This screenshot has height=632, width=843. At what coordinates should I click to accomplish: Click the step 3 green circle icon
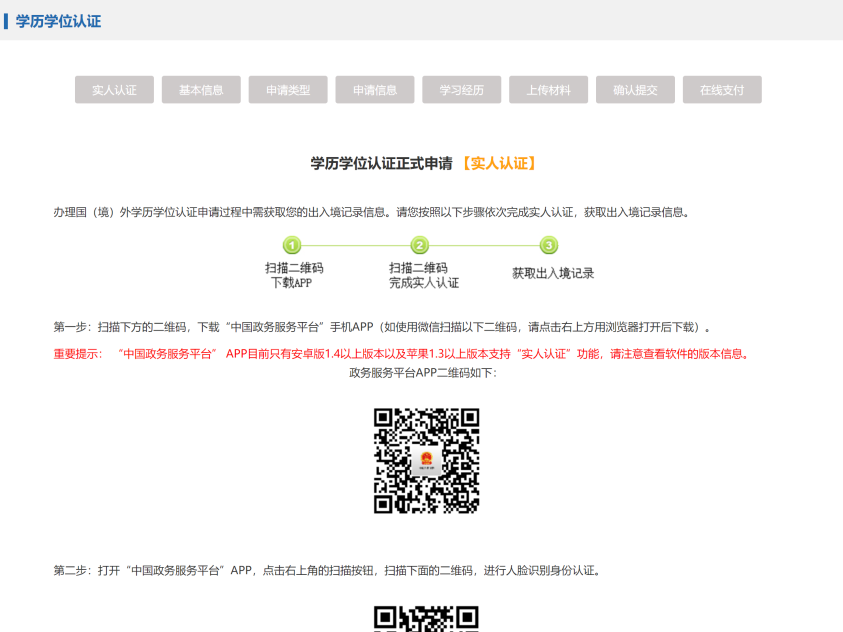tap(548, 246)
